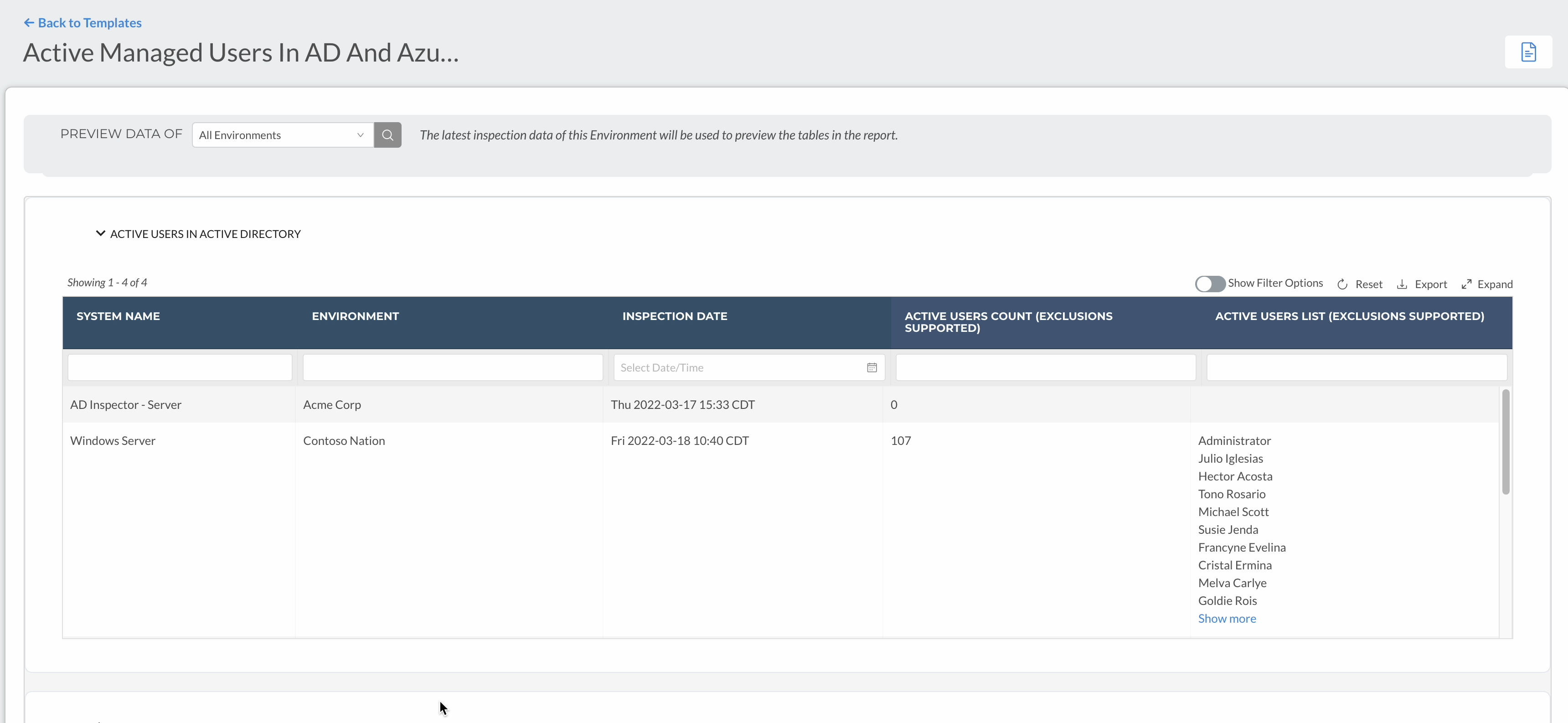Open the All Environments dropdown
The image size is (1568, 723).
tap(283, 135)
